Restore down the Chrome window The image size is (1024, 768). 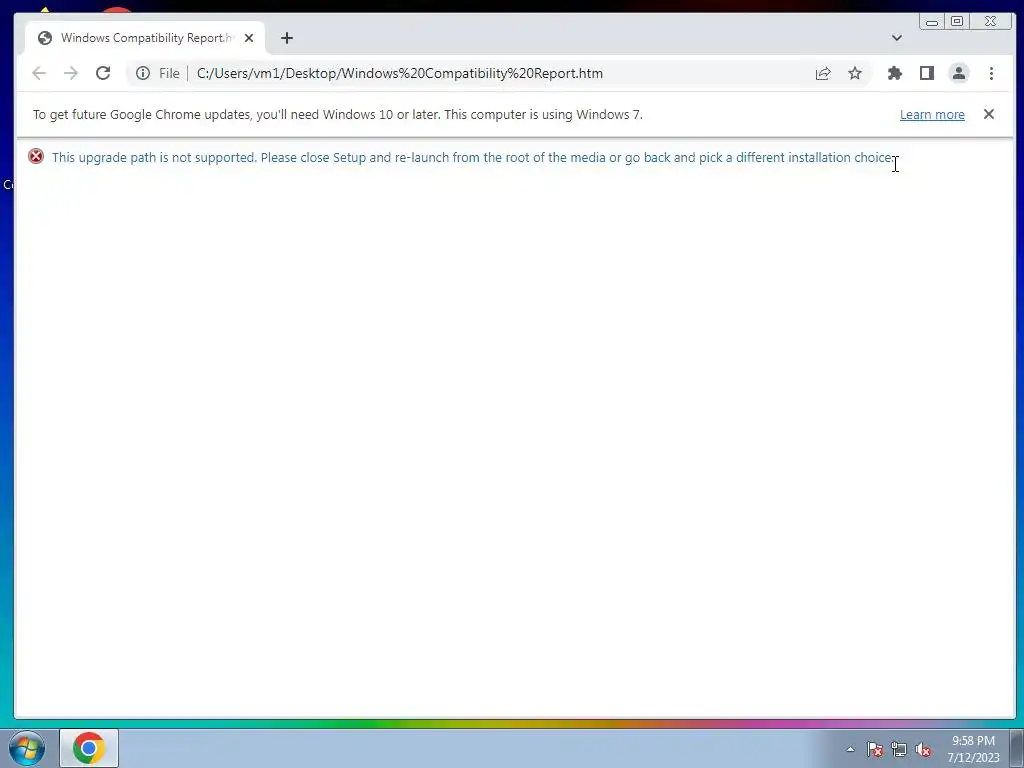(x=957, y=22)
